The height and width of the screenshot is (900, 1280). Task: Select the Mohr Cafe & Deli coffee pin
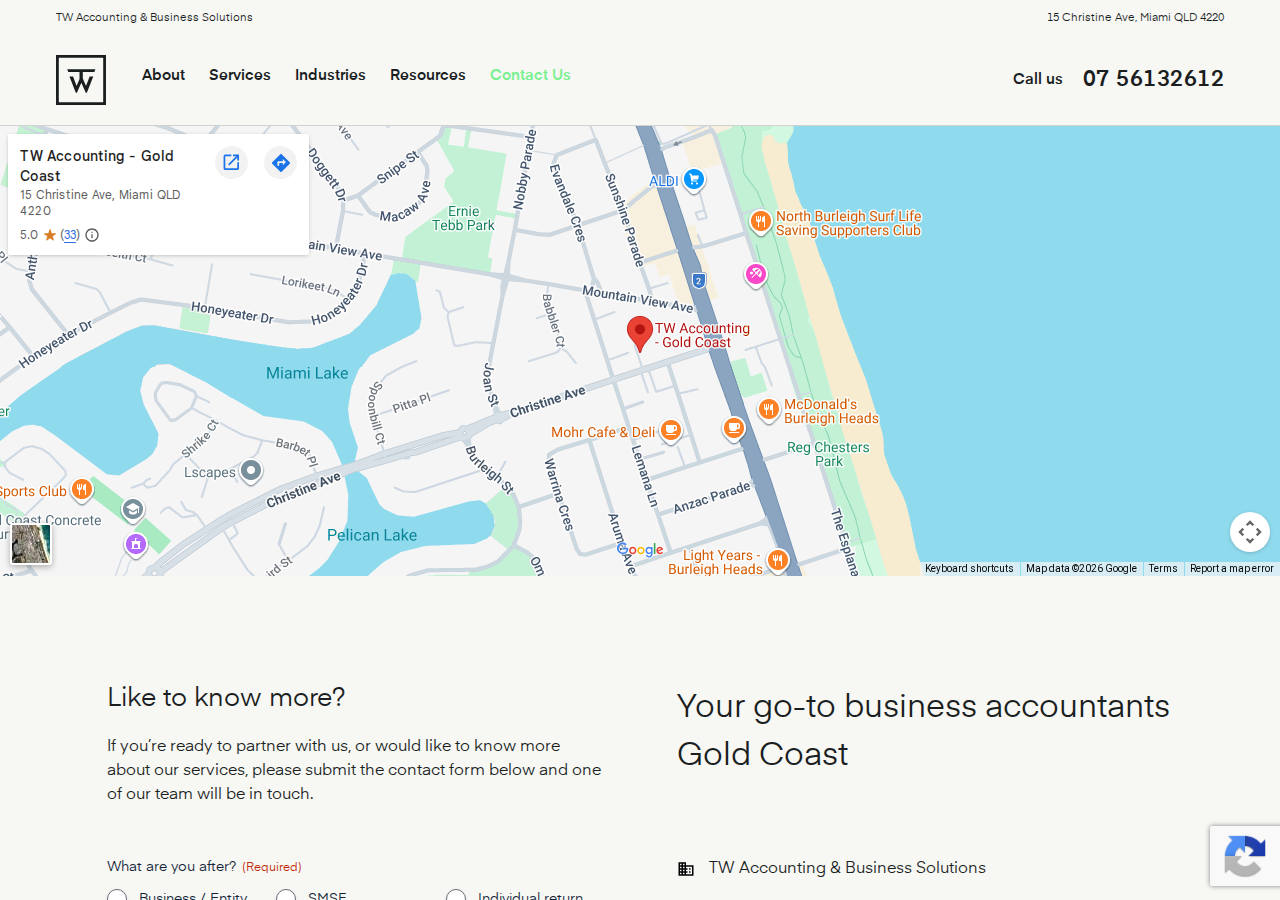pos(671,431)
